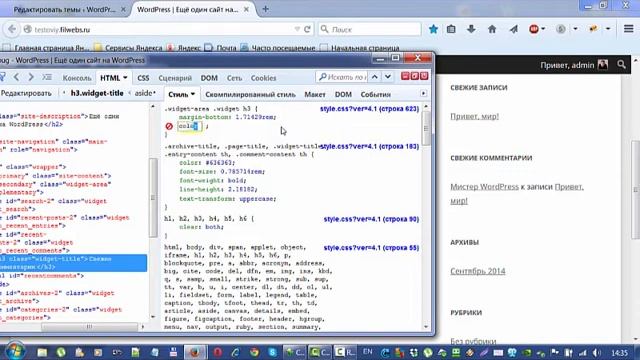
Task: Close the 'Редактировать темы' browser tab
Action: pyautogui.click(x=123, y=9)
